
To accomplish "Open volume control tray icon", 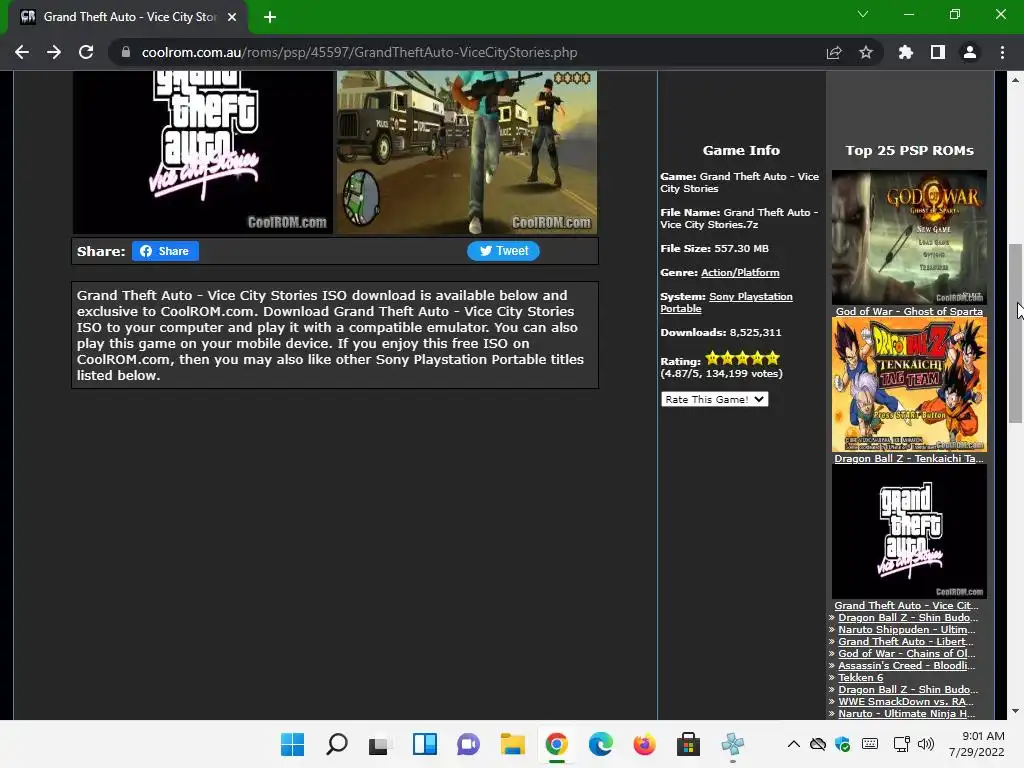I will coord(925,744).
